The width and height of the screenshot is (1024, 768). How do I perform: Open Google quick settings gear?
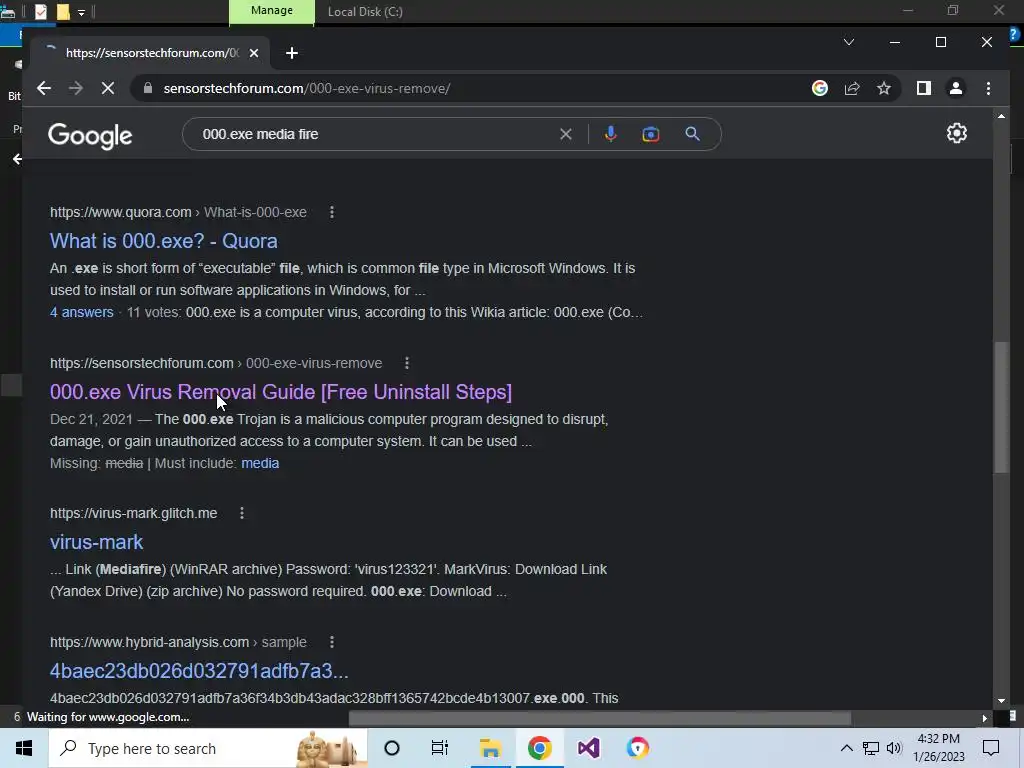click(957, 133)
